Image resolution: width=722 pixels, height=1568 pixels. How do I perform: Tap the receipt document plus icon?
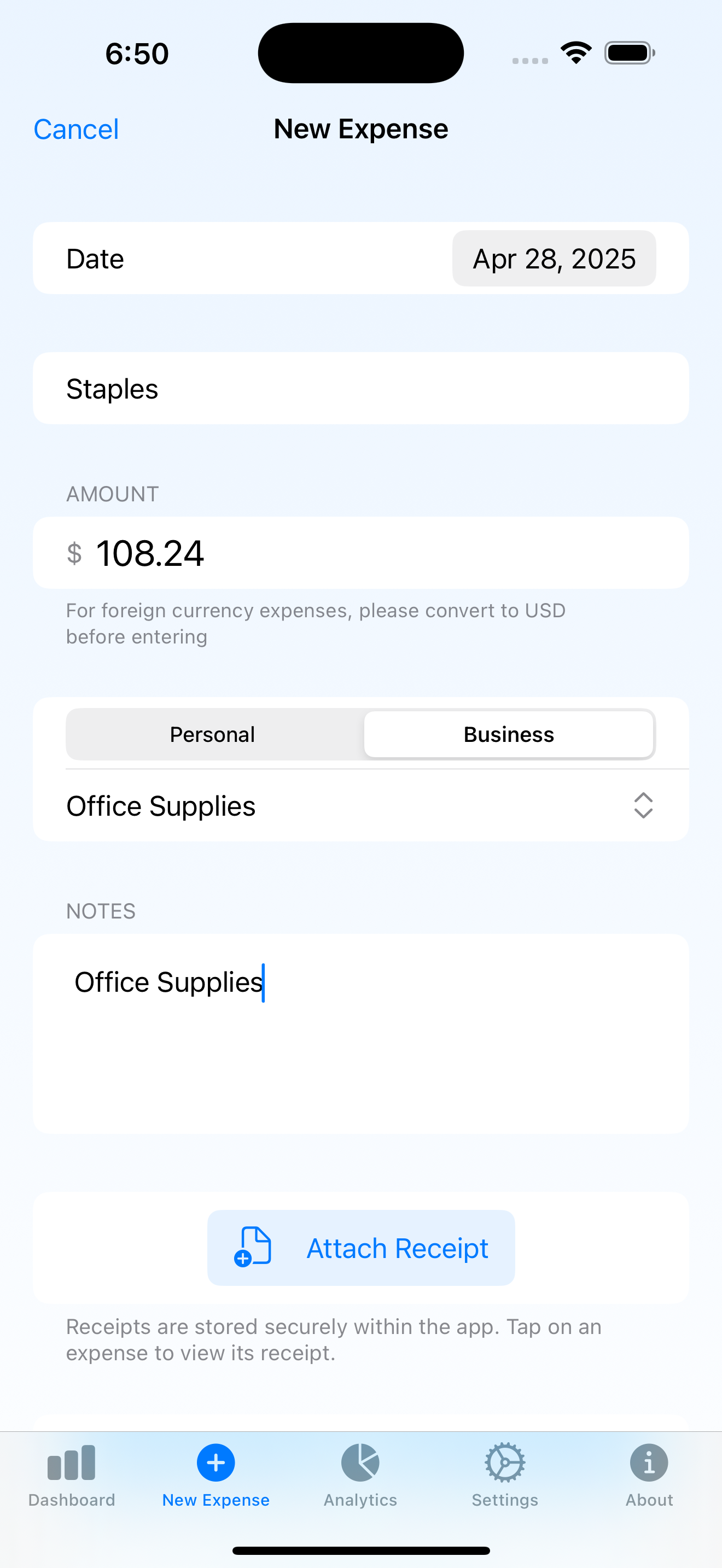coord(253,1247)
